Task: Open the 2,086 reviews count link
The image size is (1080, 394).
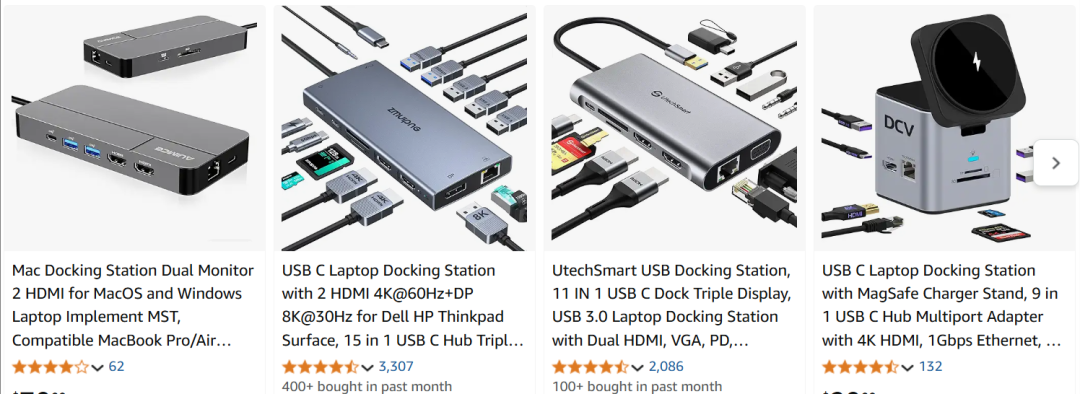Action: [666, 366]
